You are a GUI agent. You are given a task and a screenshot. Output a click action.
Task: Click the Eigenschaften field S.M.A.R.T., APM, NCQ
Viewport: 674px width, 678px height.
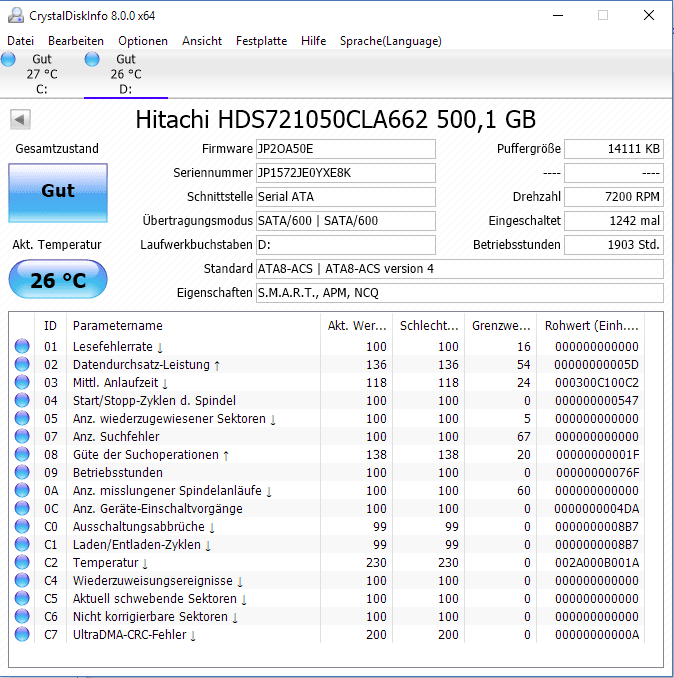(460, 293)
